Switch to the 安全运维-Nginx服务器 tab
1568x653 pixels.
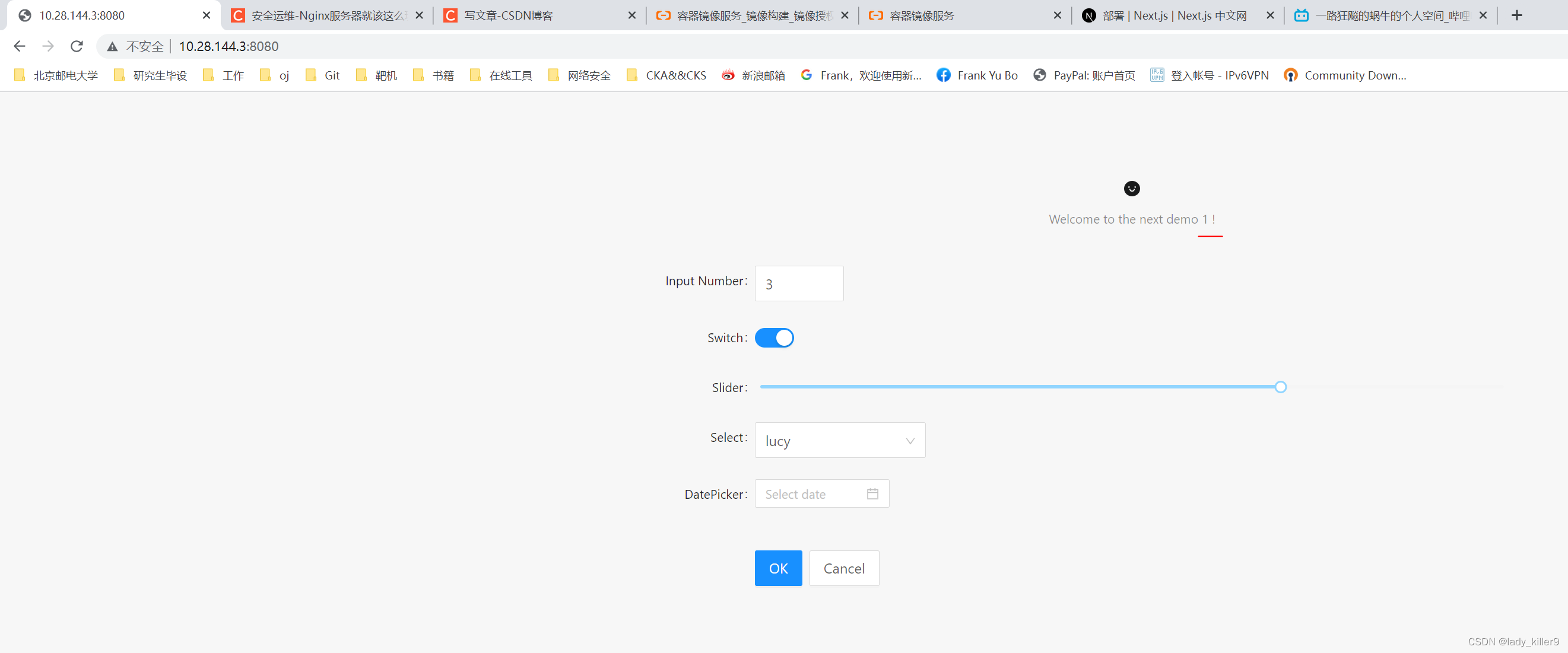(328, 15)
